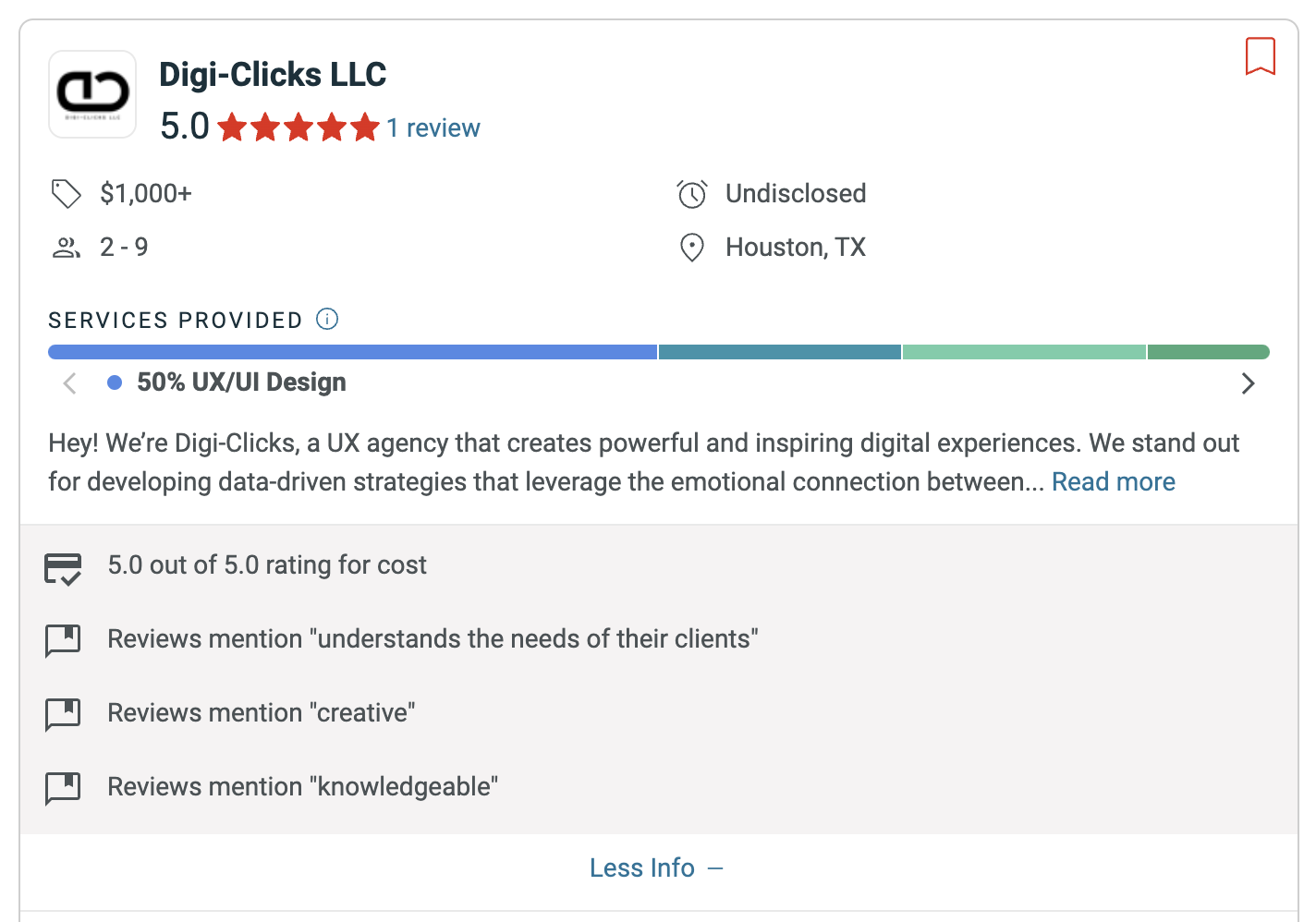The height and width of the screenshot is (922, 1316).
Task: Click the team size people icon
Action: click(66, 248)
